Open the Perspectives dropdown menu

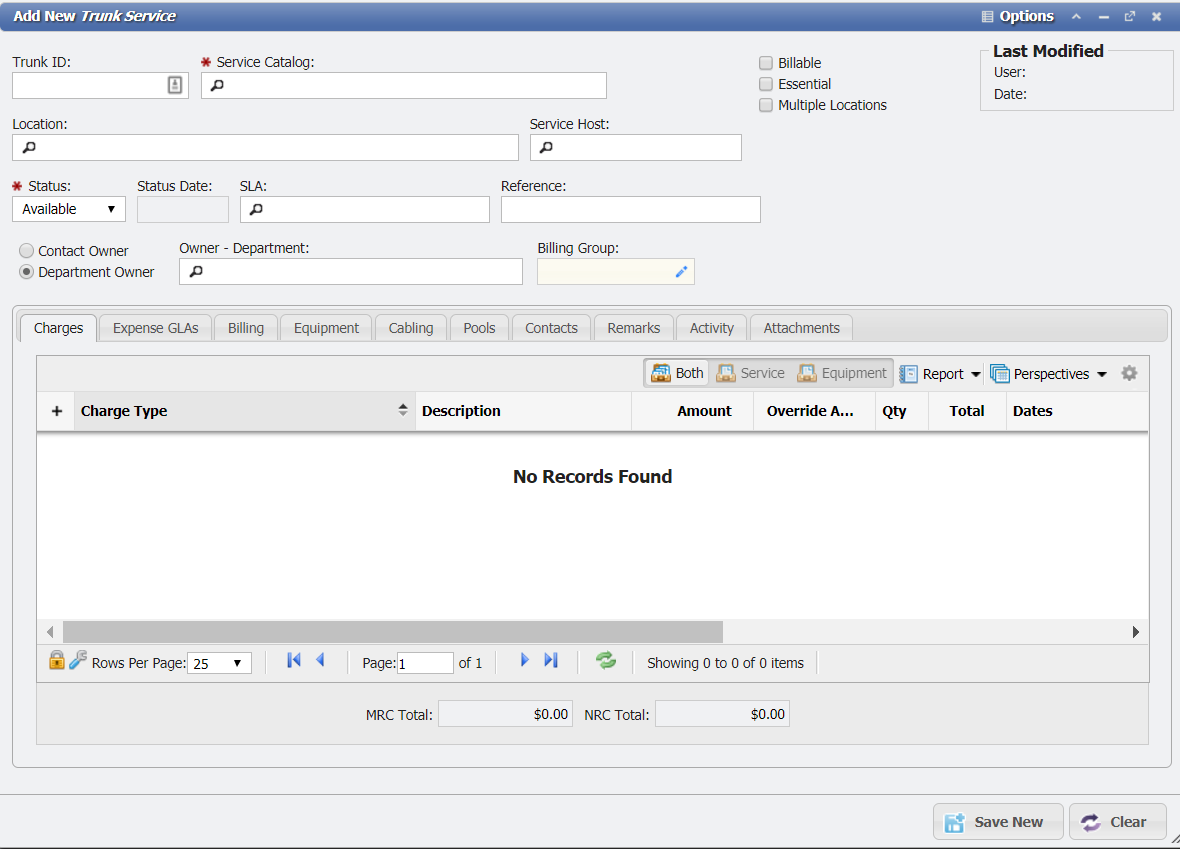coord(1049,374)
